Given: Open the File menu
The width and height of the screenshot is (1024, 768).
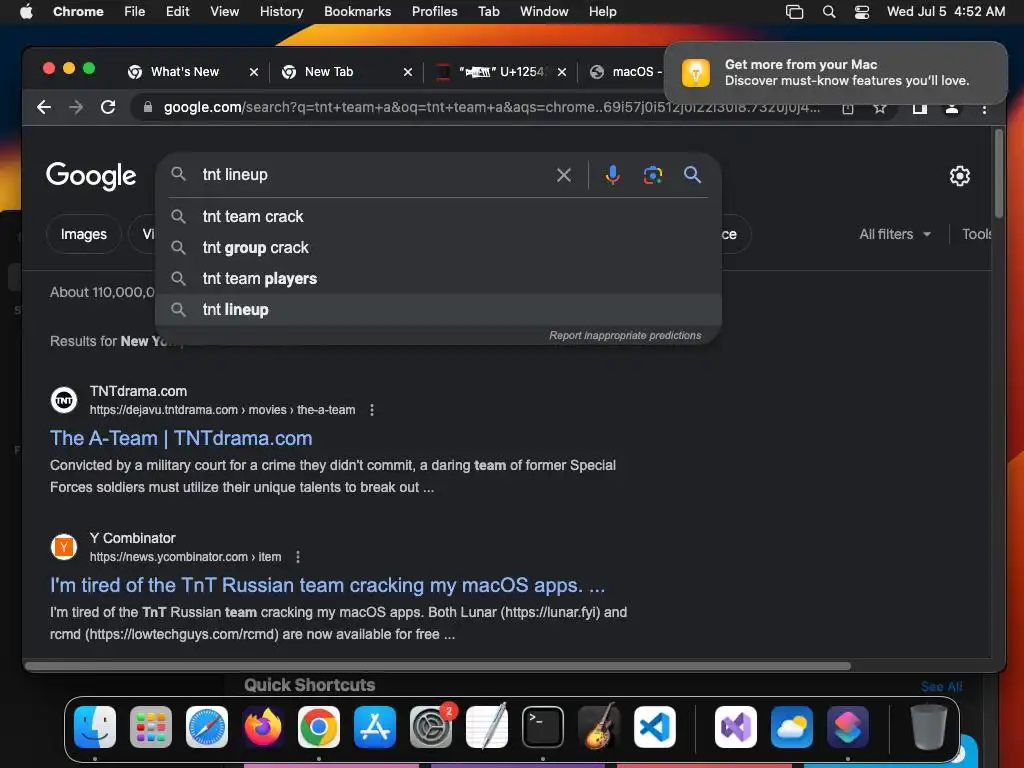Looking at the screenshot, I should (x=135, y=12).
